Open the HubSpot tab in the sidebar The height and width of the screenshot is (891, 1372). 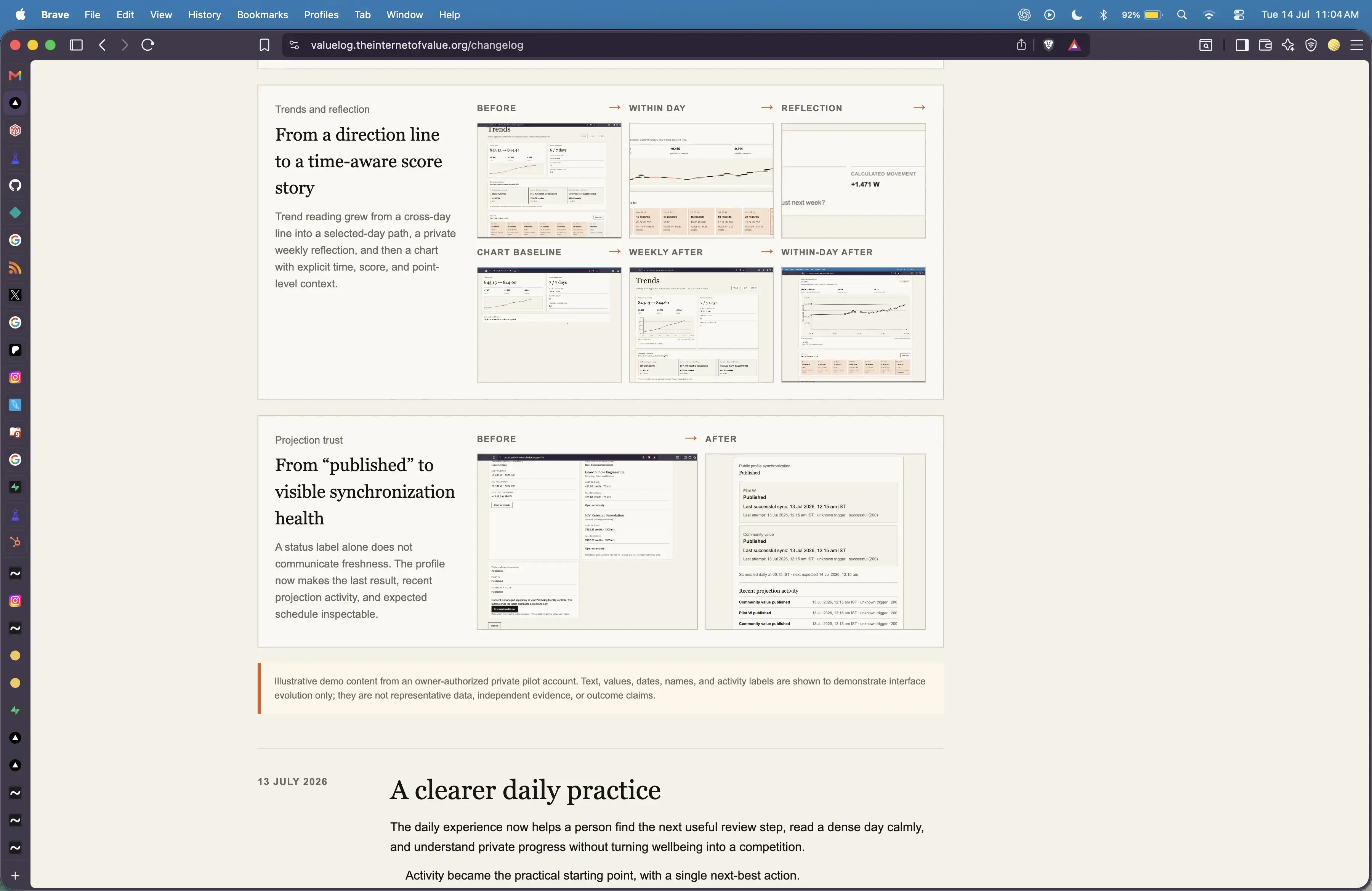point(16,542)
